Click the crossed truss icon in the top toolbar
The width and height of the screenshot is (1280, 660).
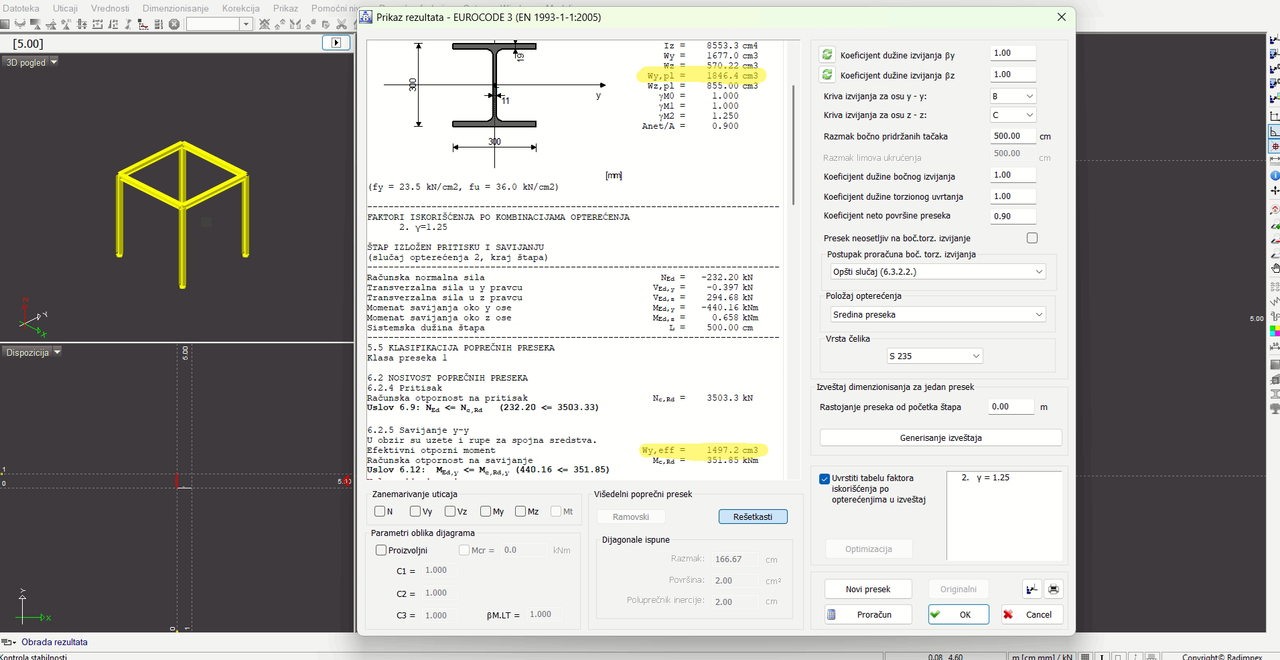point(263,24)
